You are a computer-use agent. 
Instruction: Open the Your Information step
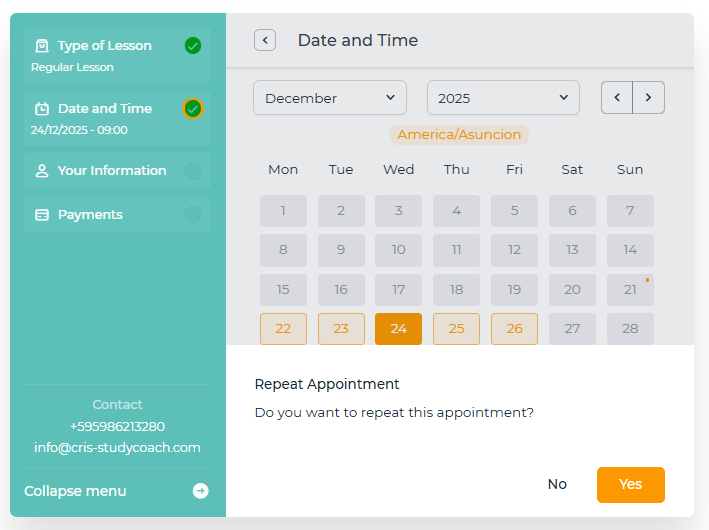coord(112,171)
